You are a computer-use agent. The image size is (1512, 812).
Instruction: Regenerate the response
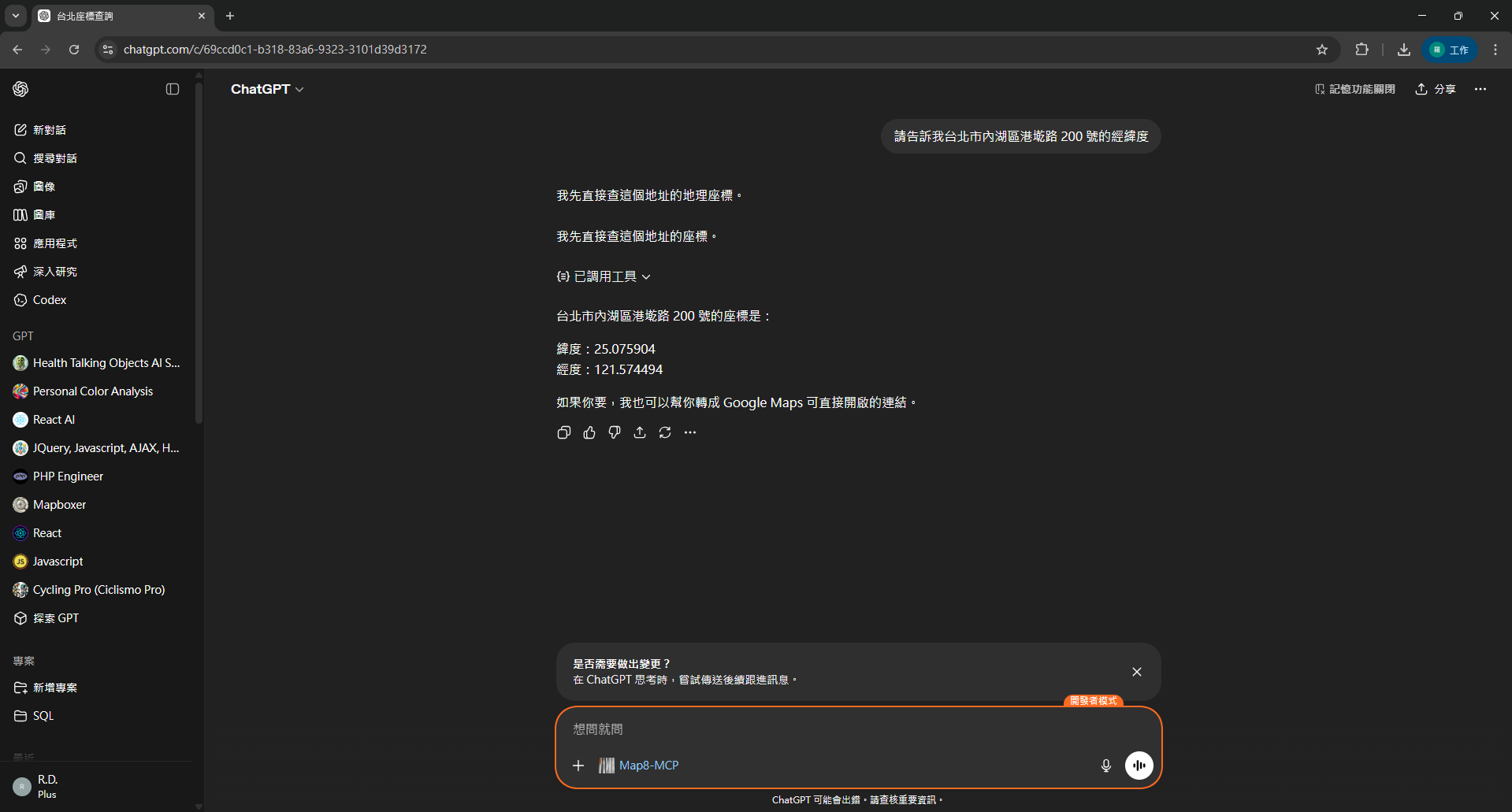coord(665,432)
